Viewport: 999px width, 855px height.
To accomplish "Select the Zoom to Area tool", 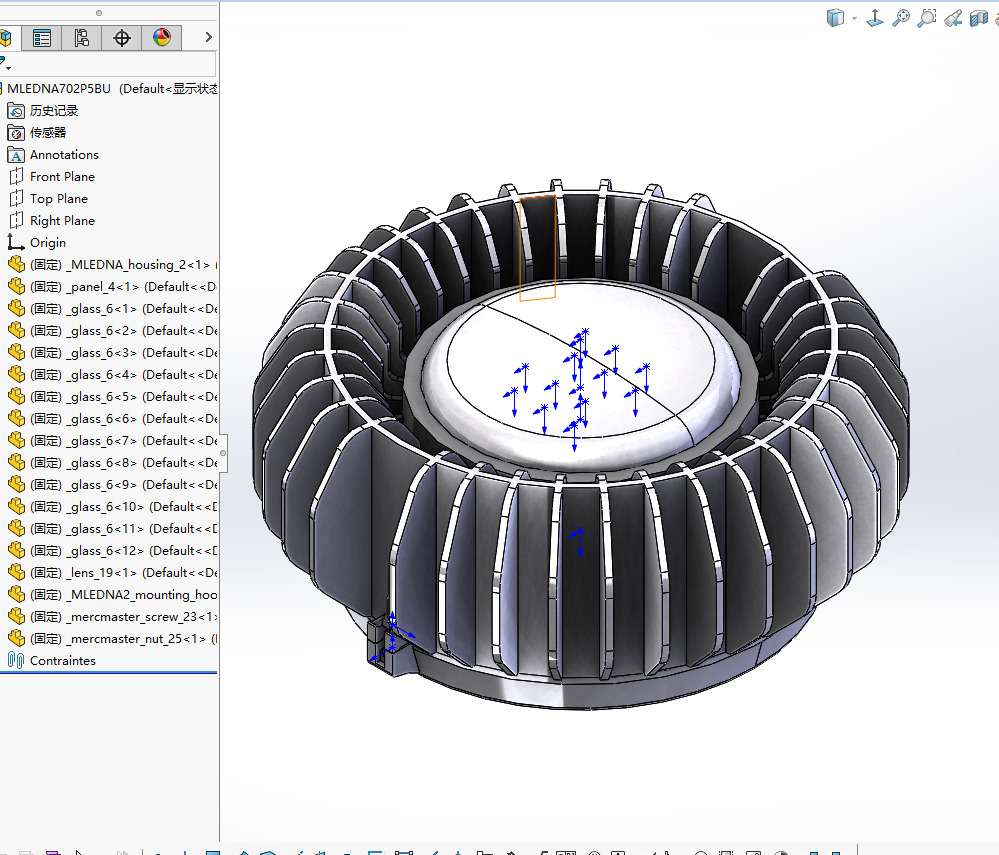I will (927, 18).
